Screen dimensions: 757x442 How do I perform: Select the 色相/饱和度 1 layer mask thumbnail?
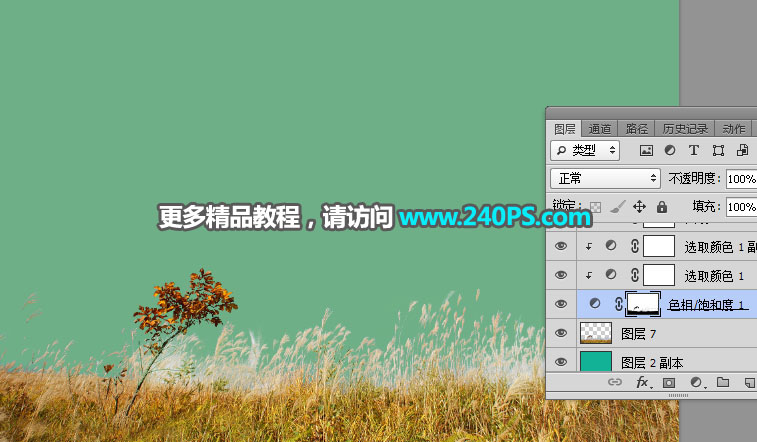point(643,304)
